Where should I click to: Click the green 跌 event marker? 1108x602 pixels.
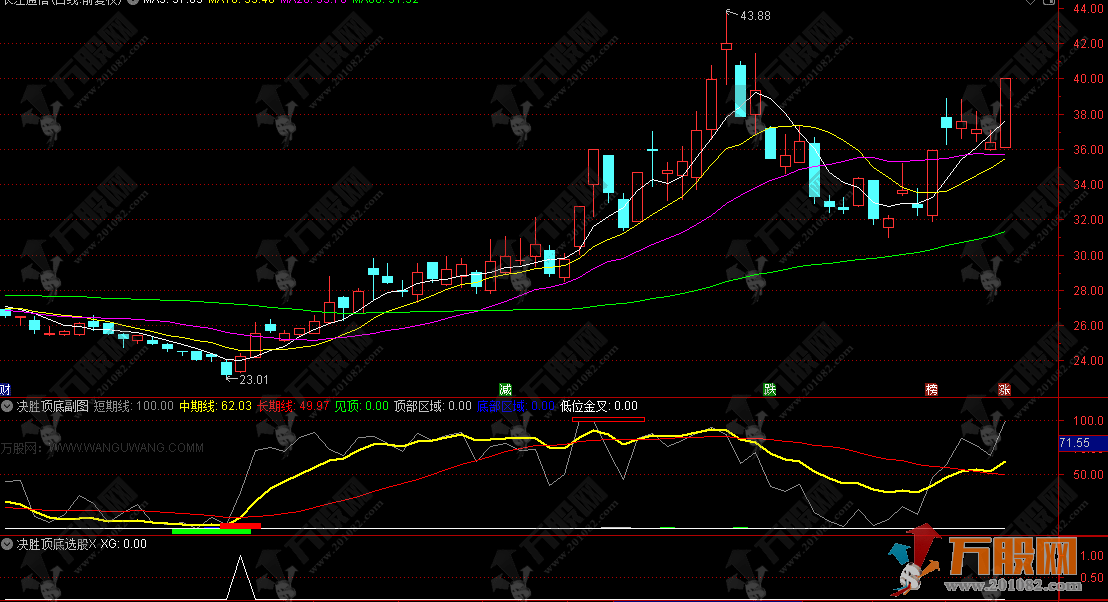pyautogui.click(x=769, y=388)
